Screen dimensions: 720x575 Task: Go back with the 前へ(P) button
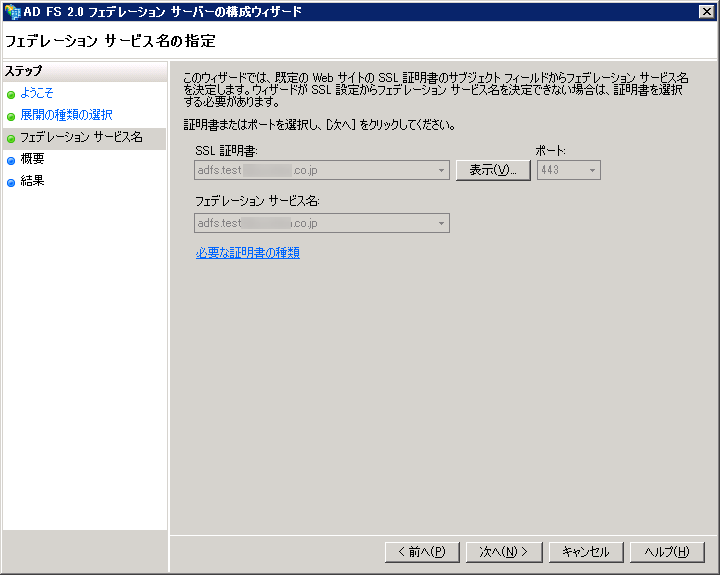tap(422, 552)
